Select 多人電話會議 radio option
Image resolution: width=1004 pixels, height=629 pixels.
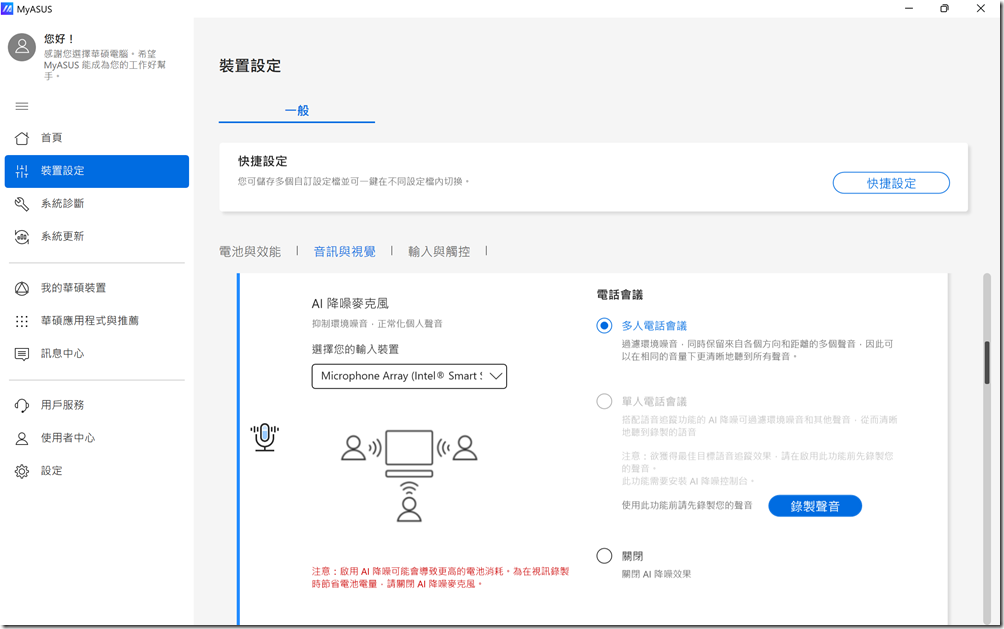tap(604, 326)
